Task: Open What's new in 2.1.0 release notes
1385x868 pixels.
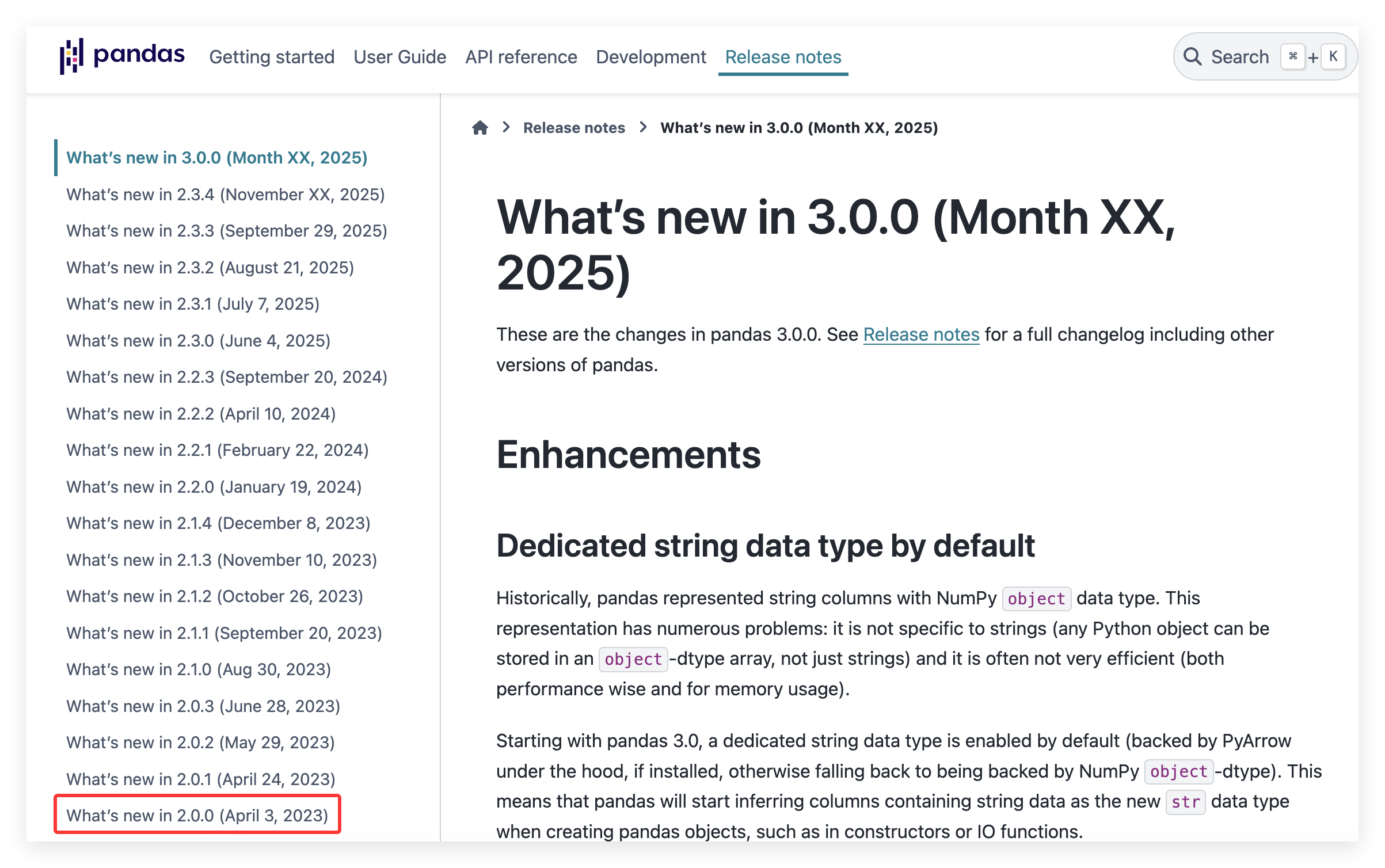Action: [x=199, y=669]
